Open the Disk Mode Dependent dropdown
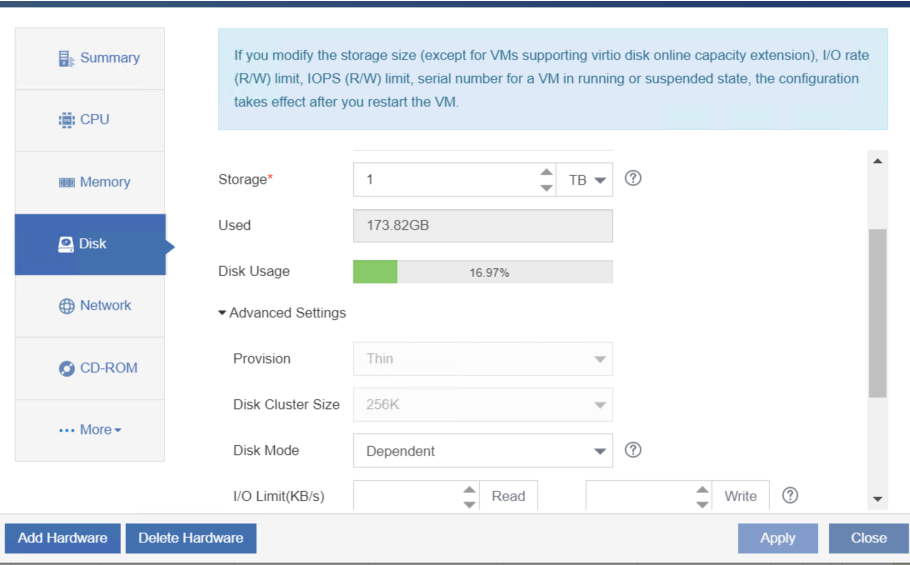This screenshot has width=910, height=565. click(x=483, y=451)
